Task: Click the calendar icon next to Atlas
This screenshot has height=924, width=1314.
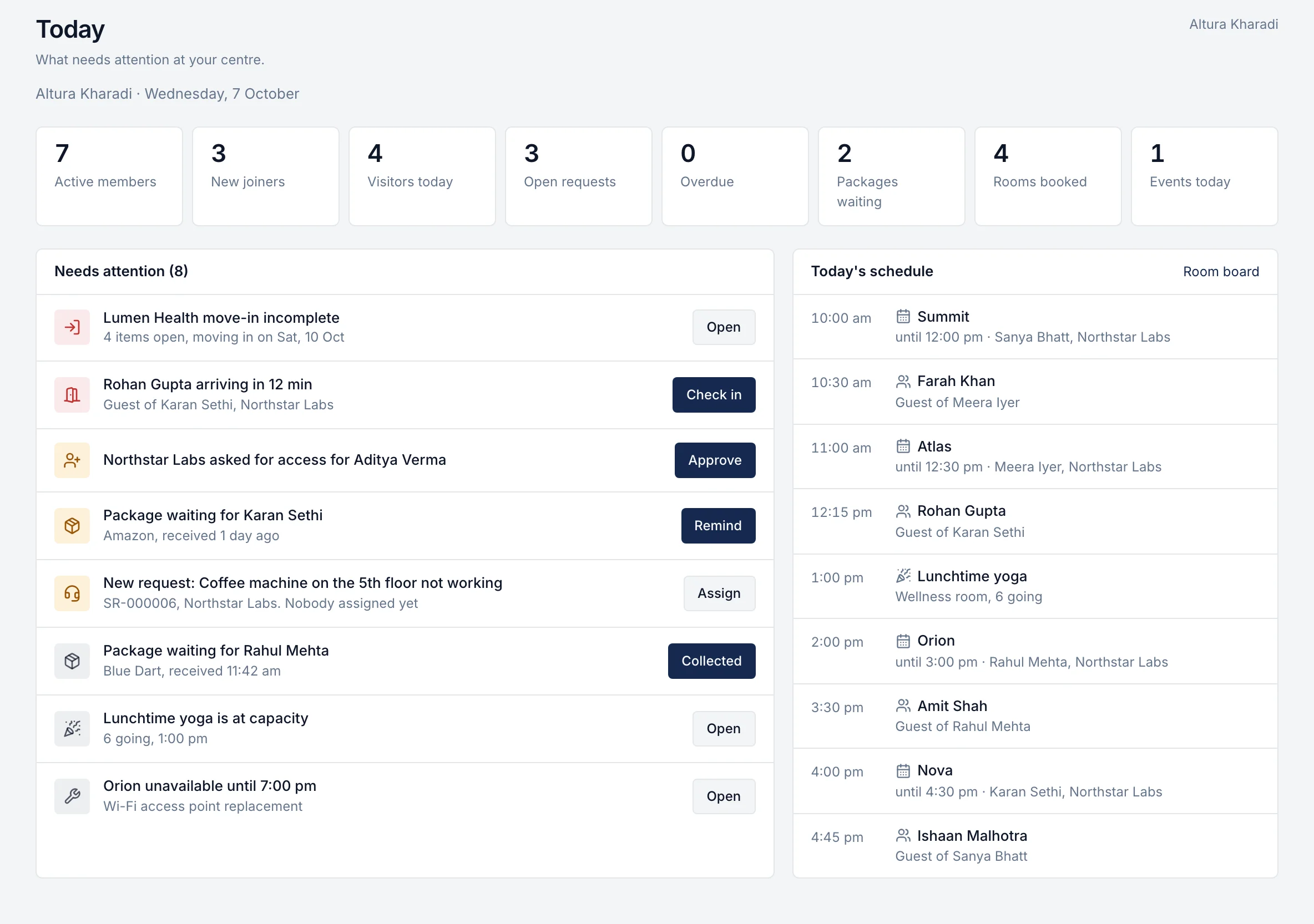Action: (903, 446)
